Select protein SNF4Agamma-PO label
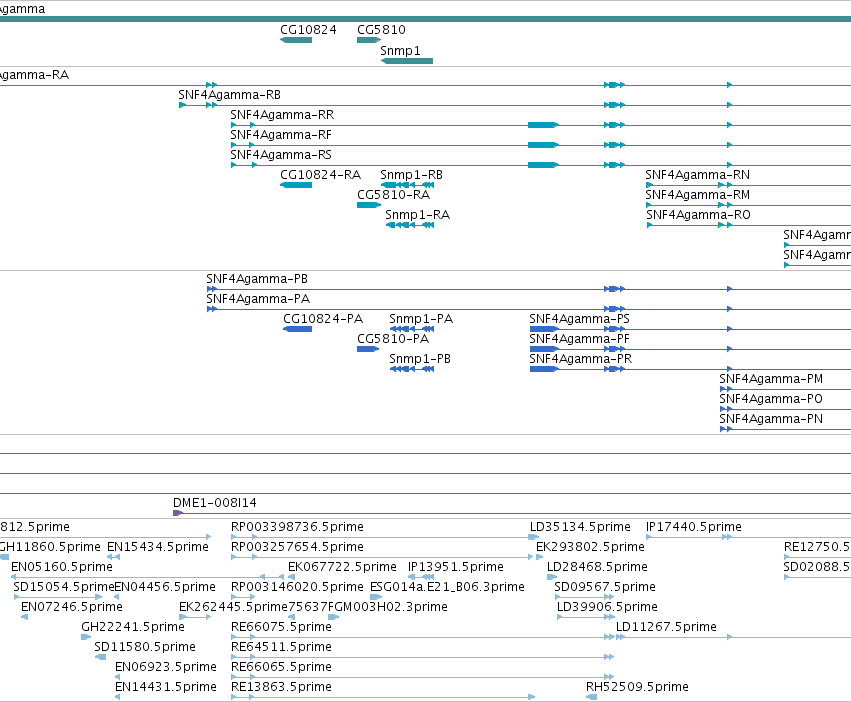851x702 pixels. [x=771, y=399]
